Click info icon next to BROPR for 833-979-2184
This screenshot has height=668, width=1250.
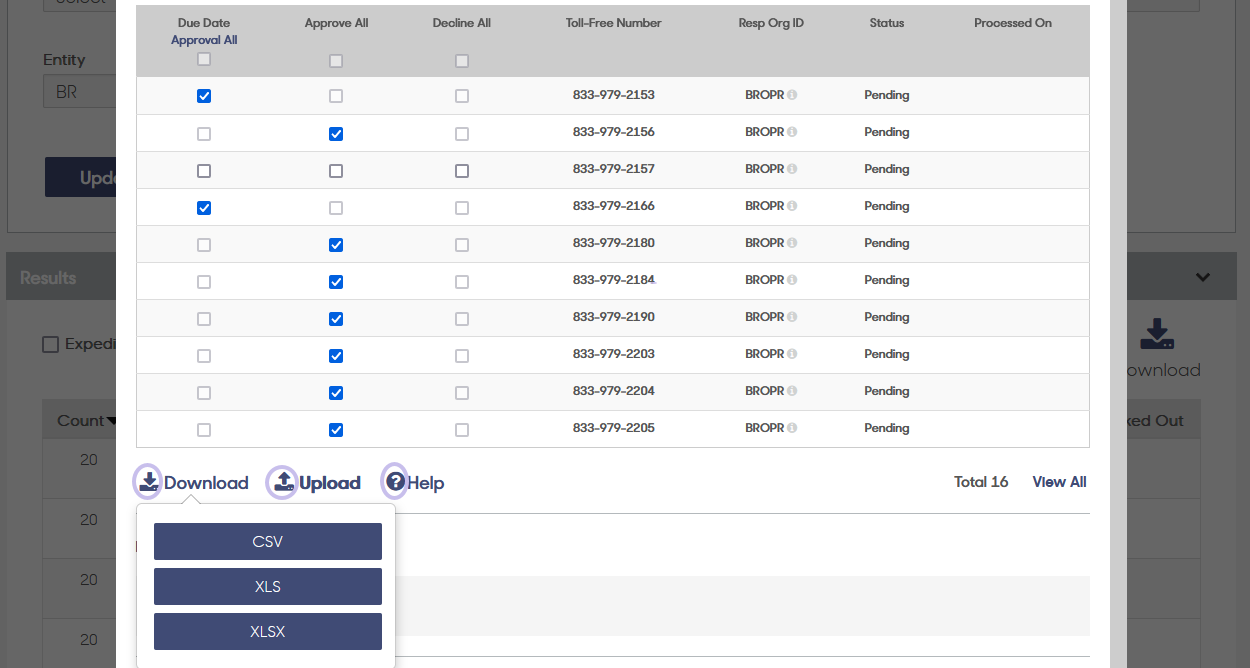(792, 280)
